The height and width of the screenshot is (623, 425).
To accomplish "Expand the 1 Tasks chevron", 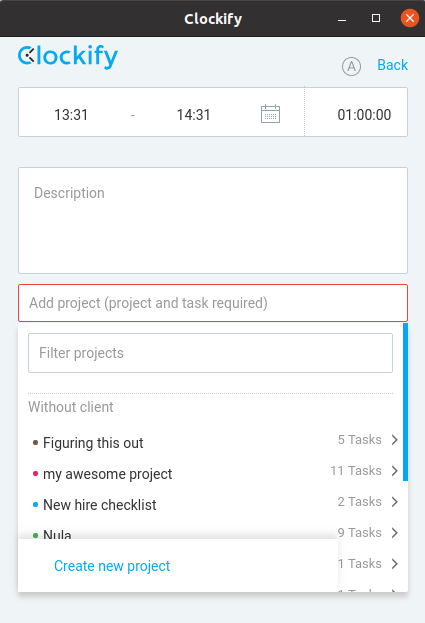I will [x=394, y=564].
